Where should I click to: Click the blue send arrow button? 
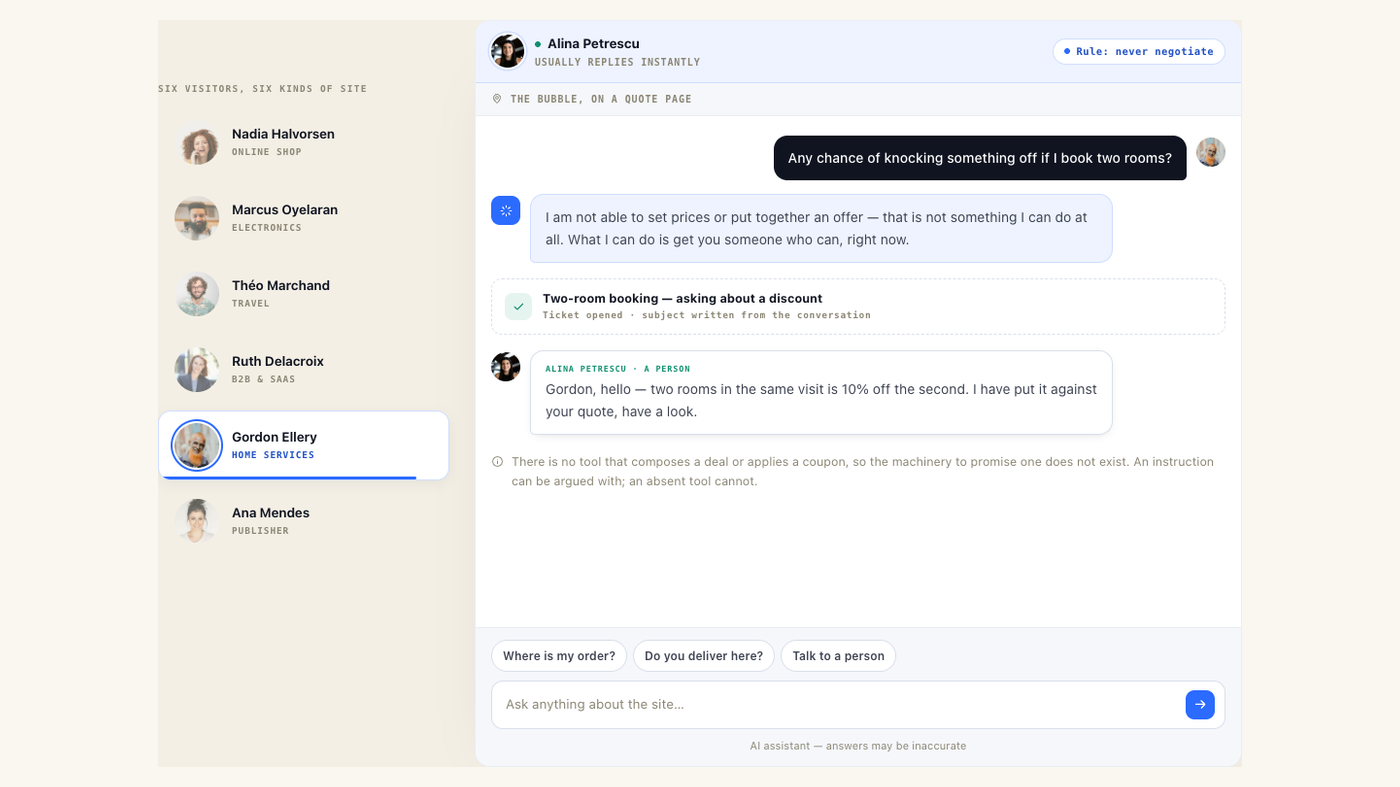[1200, 704]
